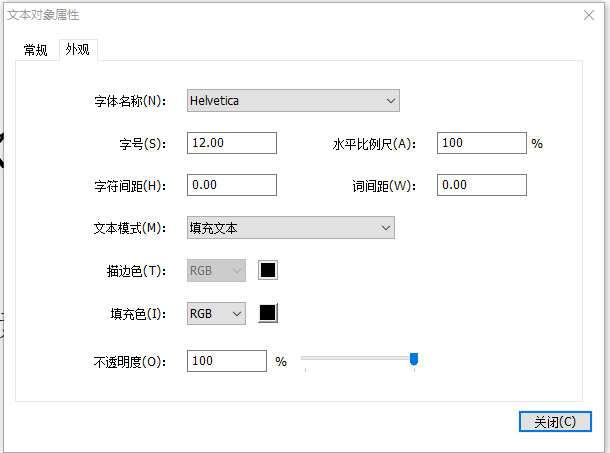The width and height of the screenshot is (610, 453).
Task: Click the 不透明度 100 value field
Action: 226,361
